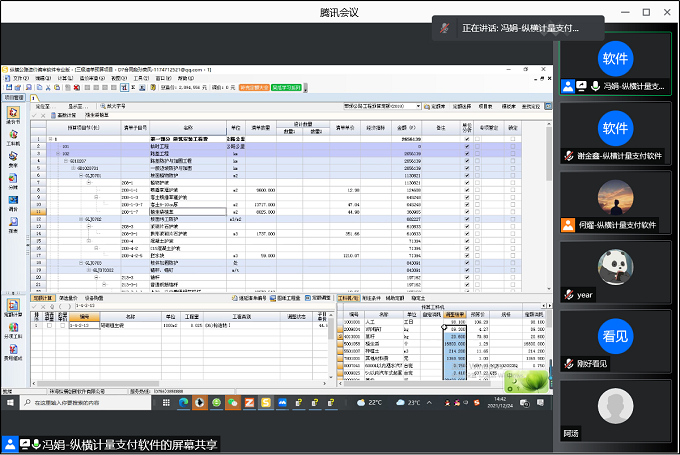Collapse tree node in row 18

[x=81, y=263]
